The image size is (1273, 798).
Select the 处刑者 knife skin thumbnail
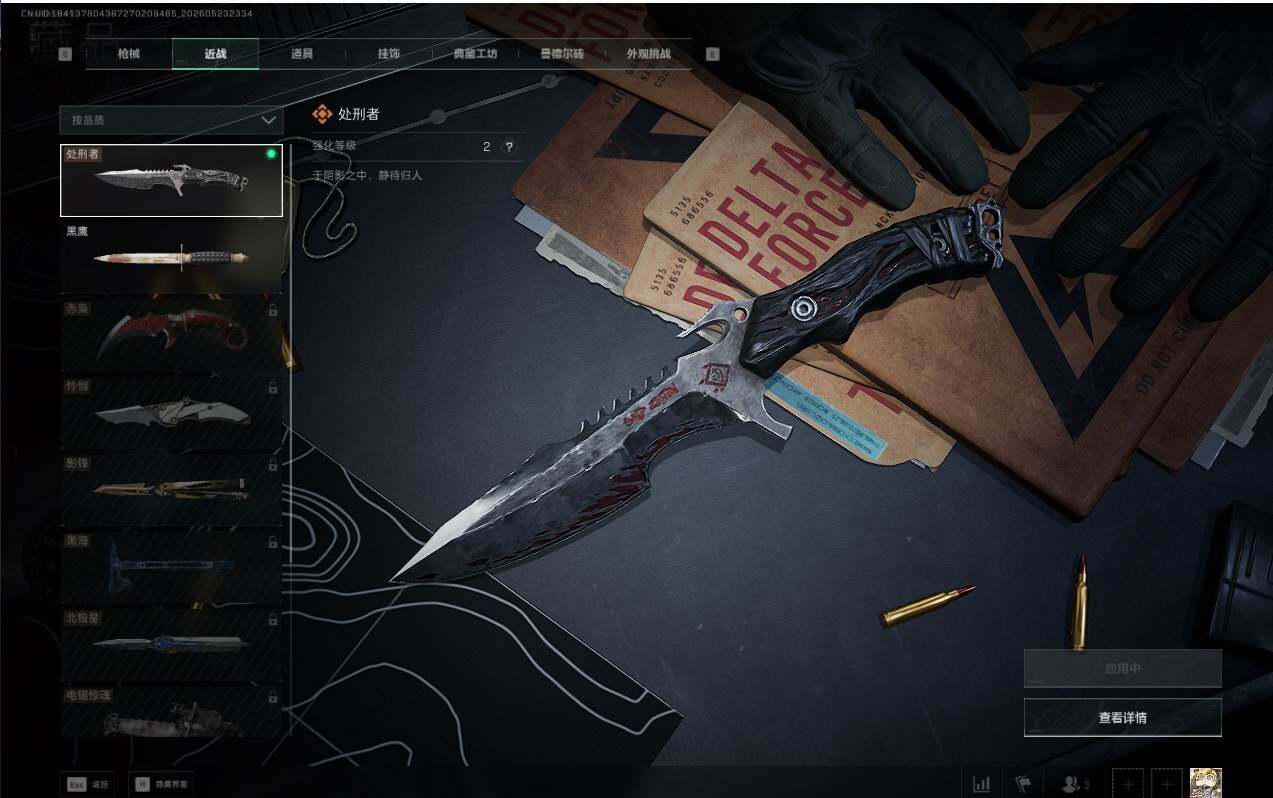pos(171,180)
